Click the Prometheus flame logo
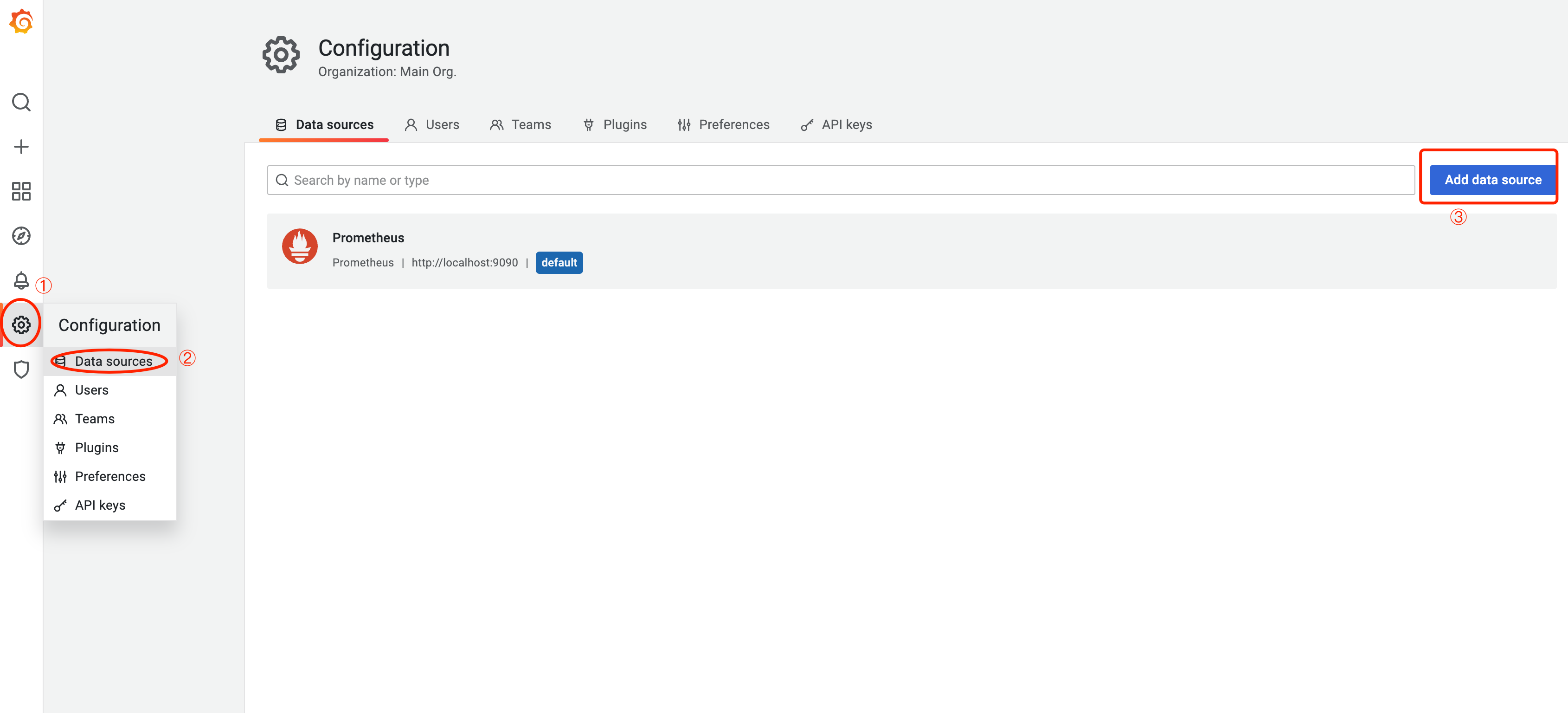The height and width of the screenshot is (713, 1568). click(x=300, y=246)
